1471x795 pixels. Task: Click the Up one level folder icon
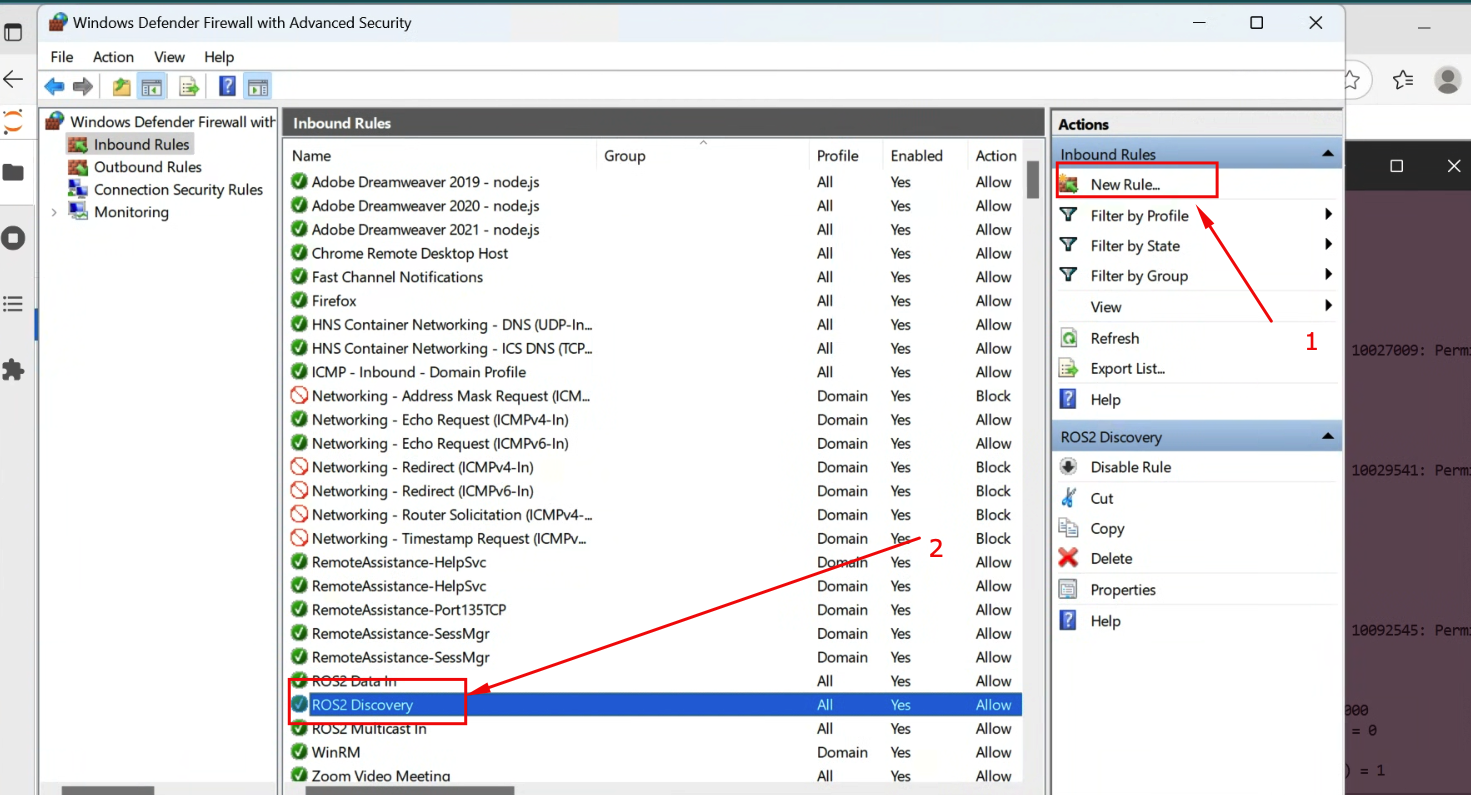[119, 86]
